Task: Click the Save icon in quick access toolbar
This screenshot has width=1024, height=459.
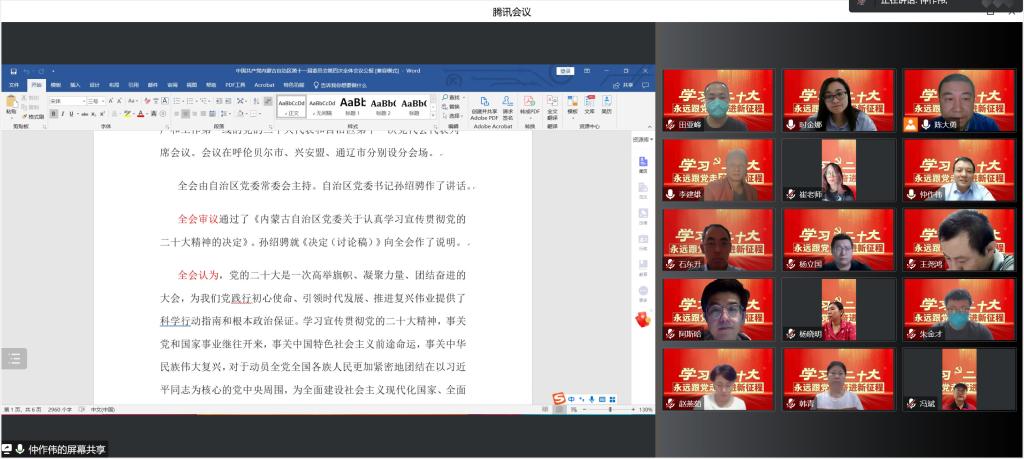Action: point(13,71)
